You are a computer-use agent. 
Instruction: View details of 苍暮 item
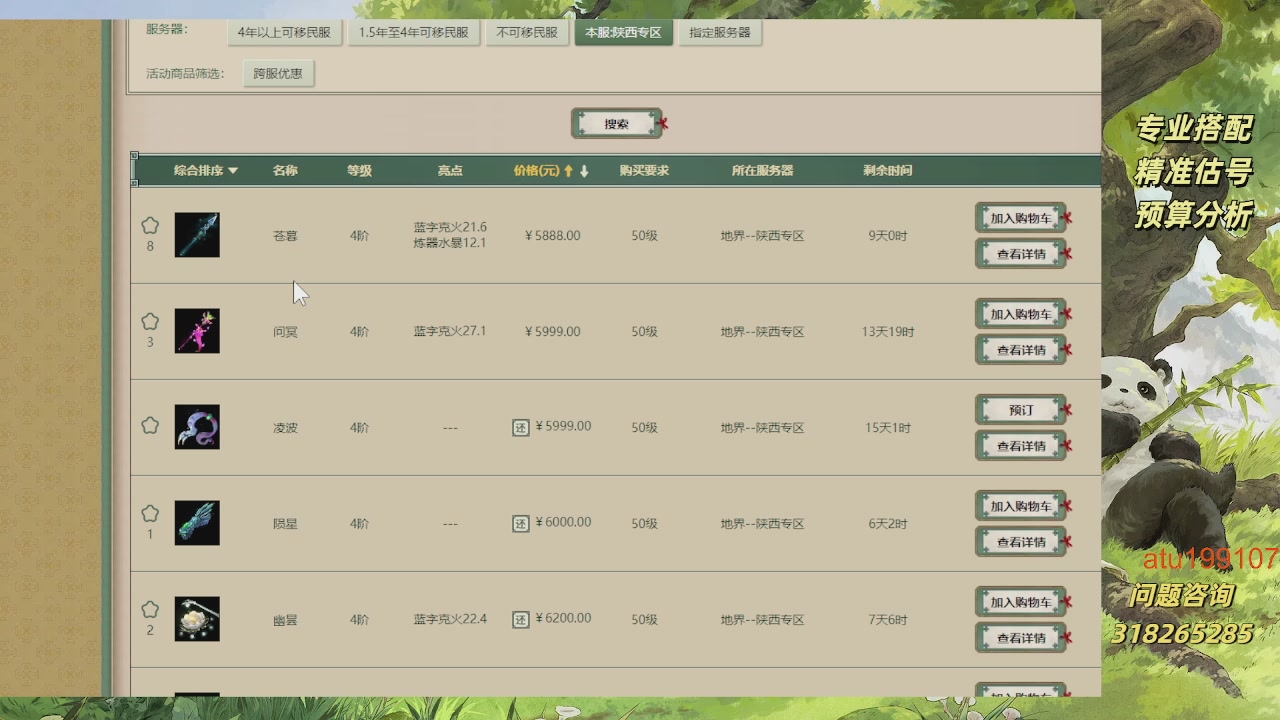pyautogui.click(x=1021, y=254)
